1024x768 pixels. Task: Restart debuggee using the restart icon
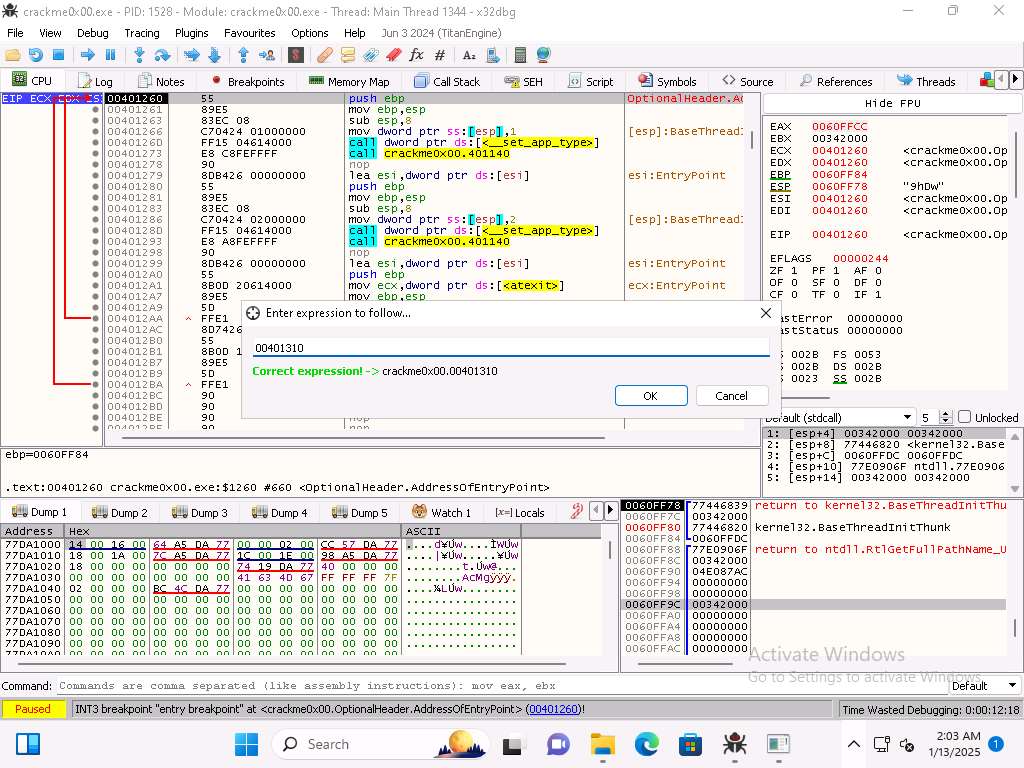click(36, 55)
